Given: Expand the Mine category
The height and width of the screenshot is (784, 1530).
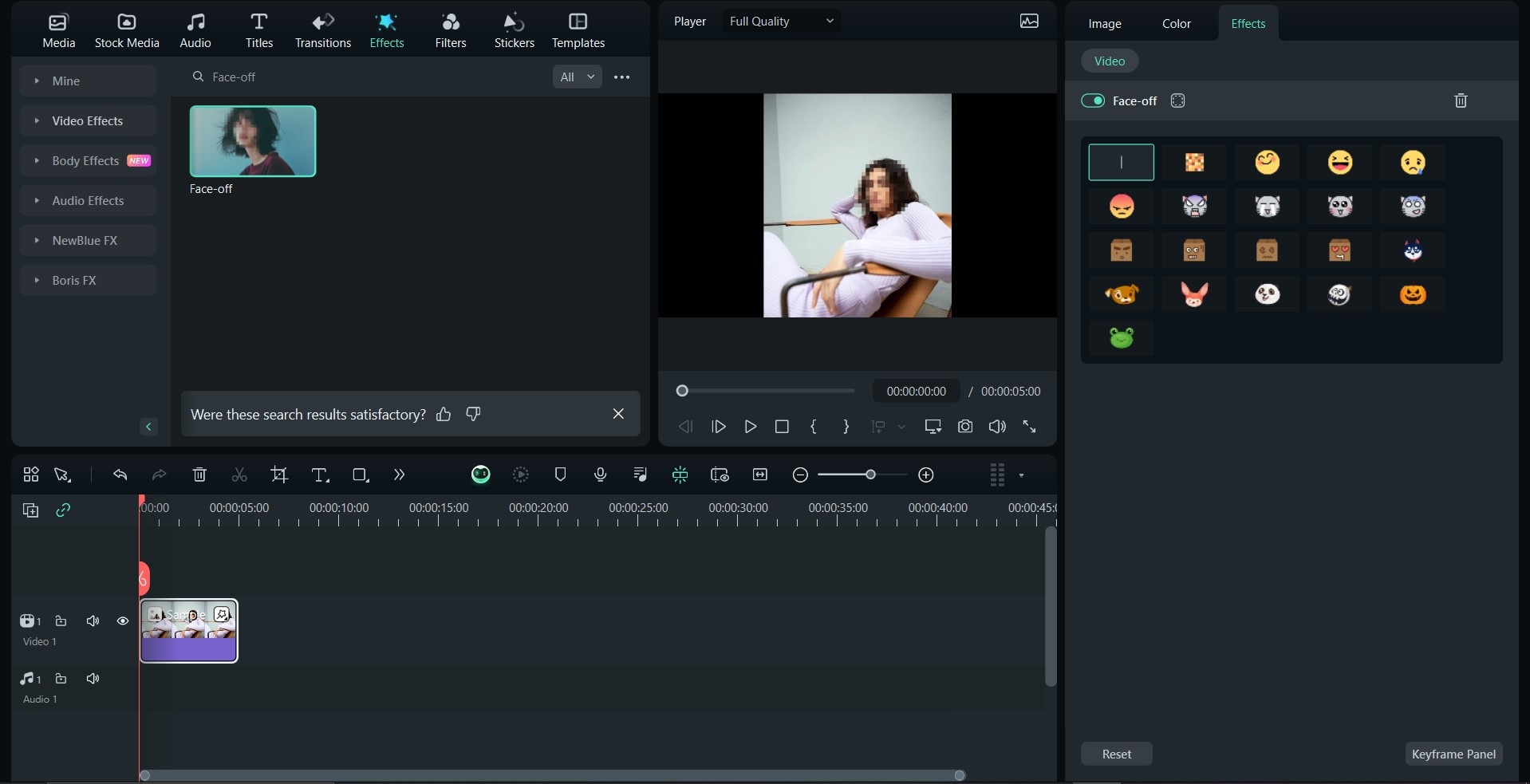Looking at the screenshot, I should click(x=88, y=81).
